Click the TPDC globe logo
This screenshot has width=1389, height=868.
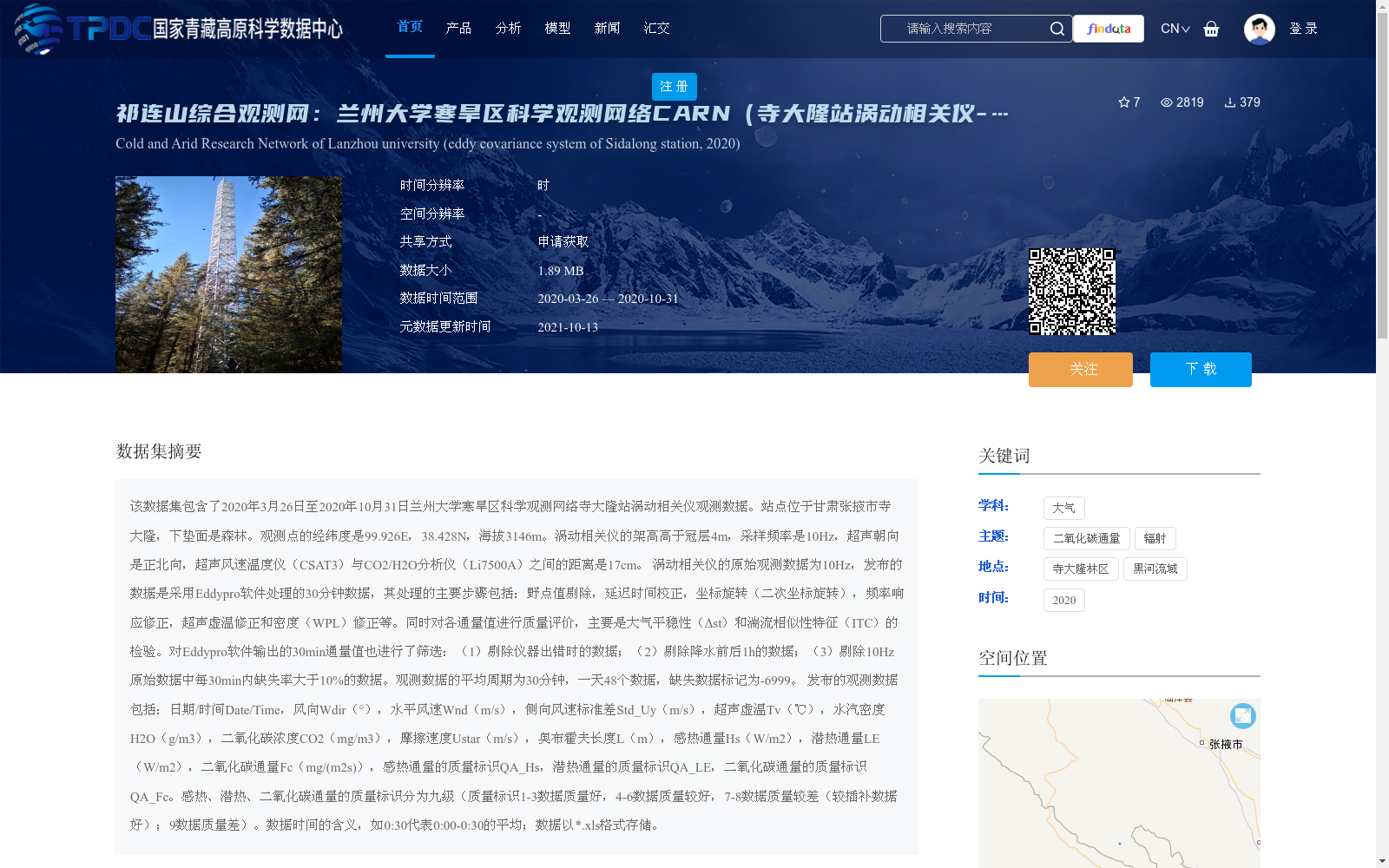(39, 29)
